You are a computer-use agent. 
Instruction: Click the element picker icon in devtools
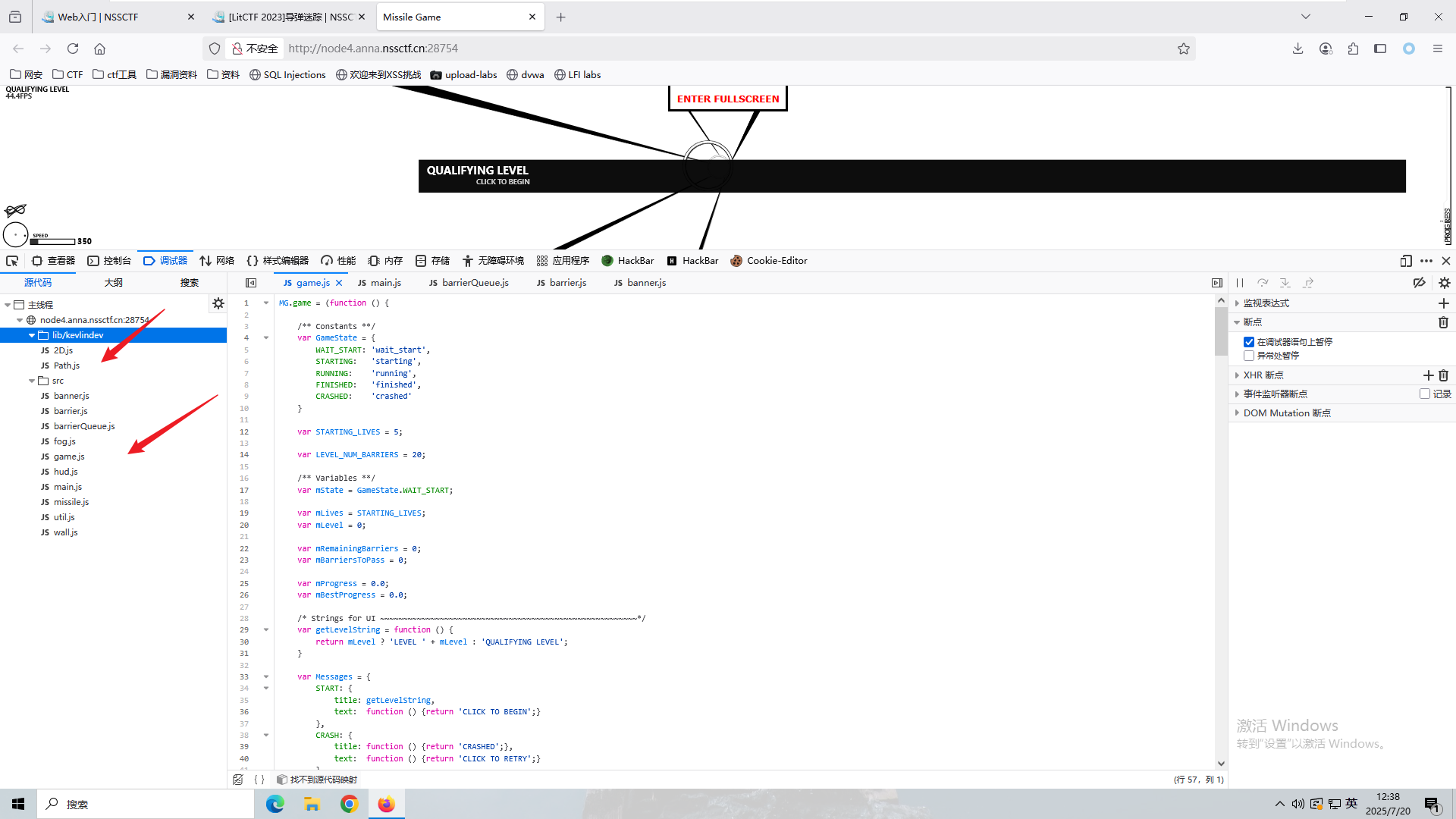(x=12, y=261)
